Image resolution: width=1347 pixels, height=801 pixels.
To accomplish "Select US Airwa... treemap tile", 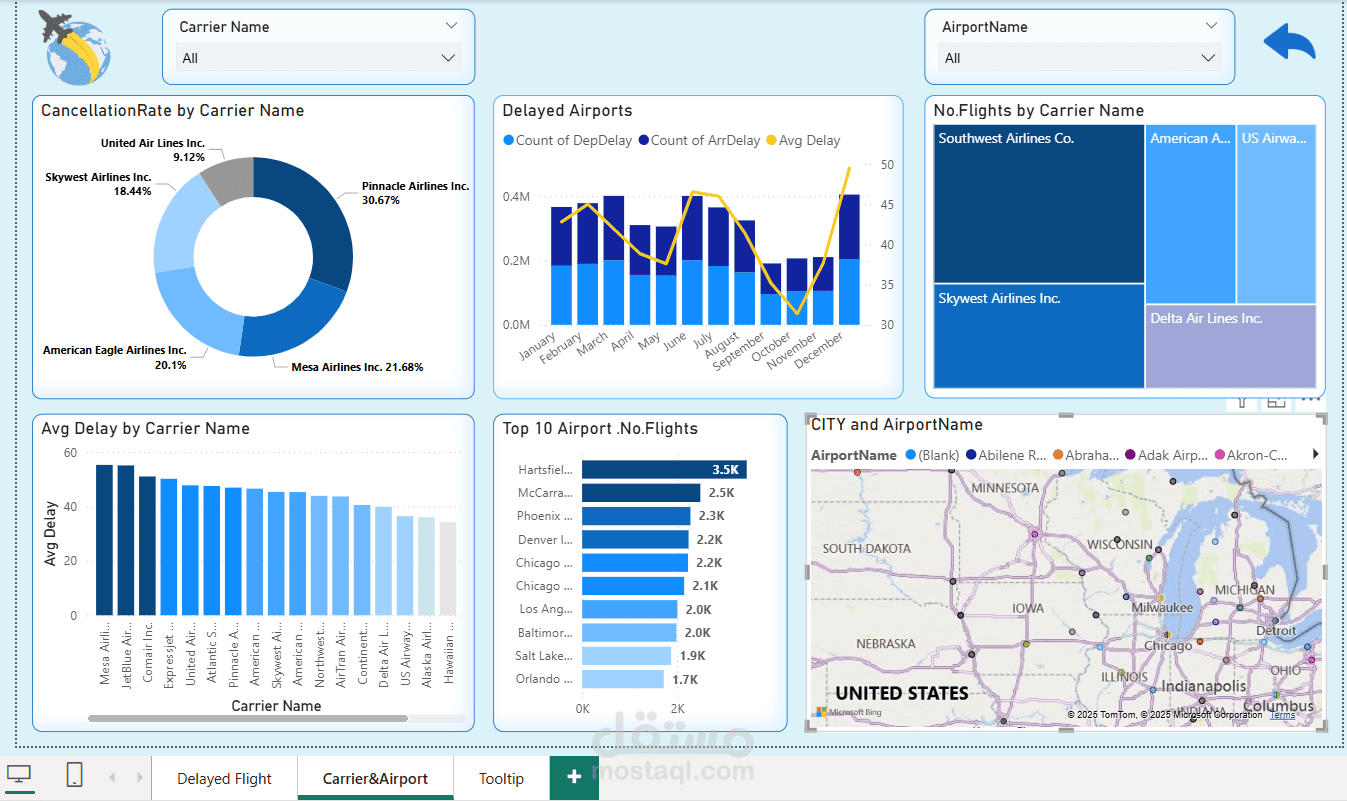I will point(1276,214).
